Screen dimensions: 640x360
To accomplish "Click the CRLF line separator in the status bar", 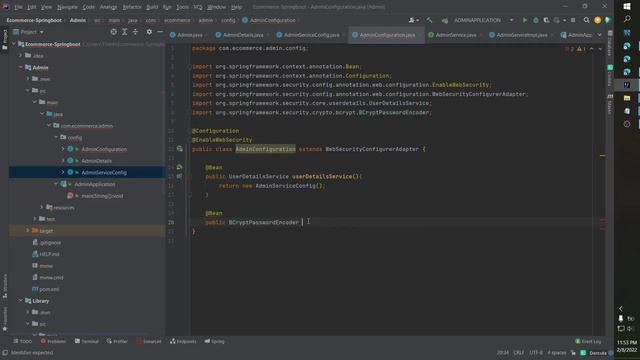I will coord(519,353).
